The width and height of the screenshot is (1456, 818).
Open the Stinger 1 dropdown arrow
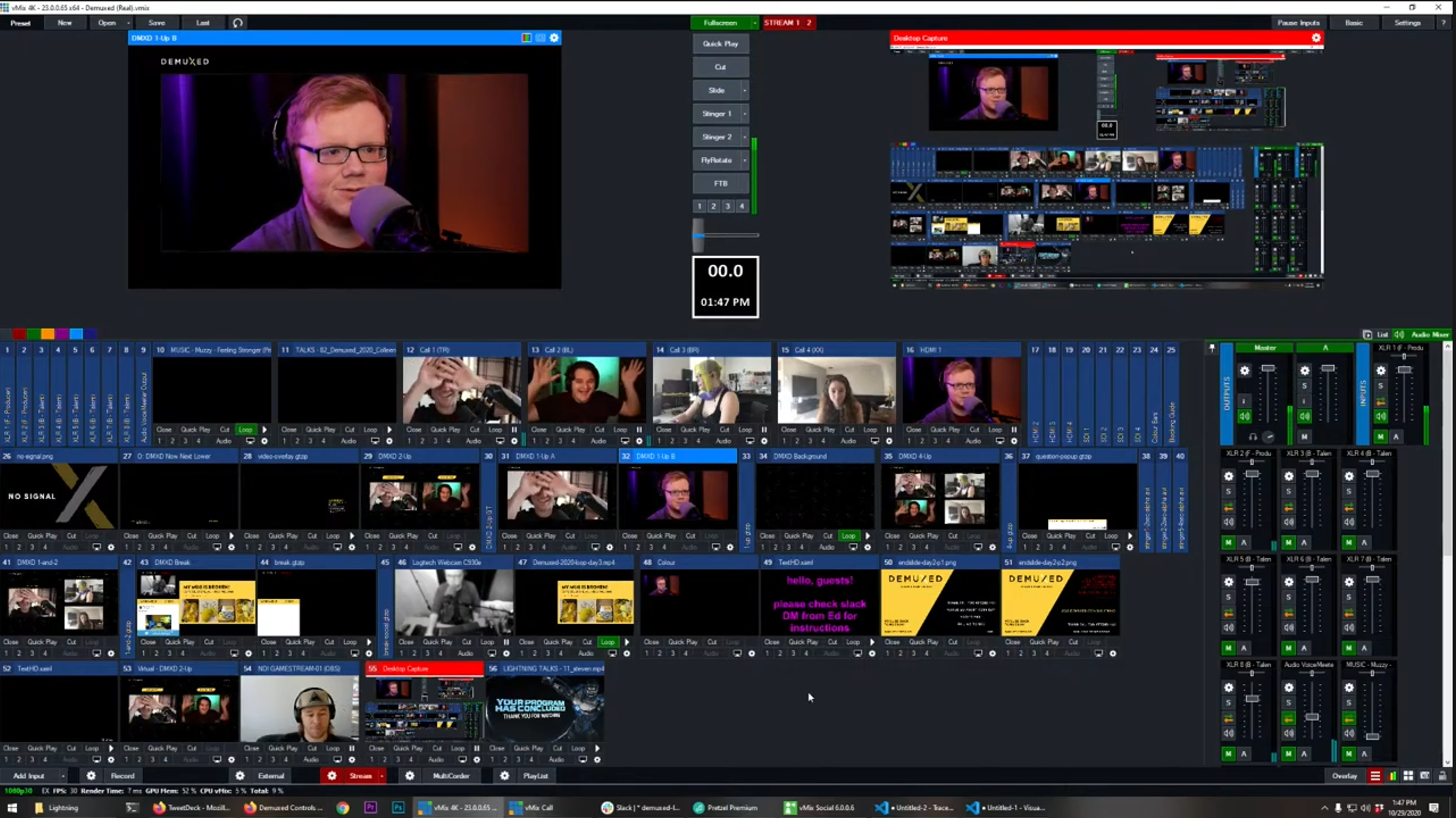point(744,114)
